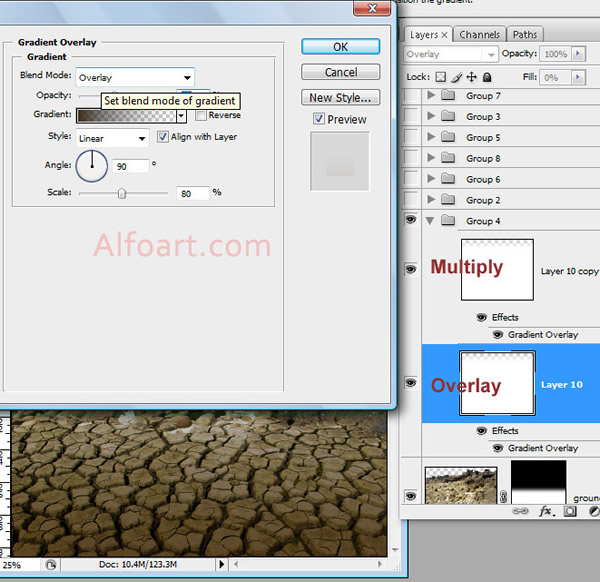Image resolution: width=600 pixels, height=582 pixels.
Task: Click the Scale slider handle
Action: 122,193
